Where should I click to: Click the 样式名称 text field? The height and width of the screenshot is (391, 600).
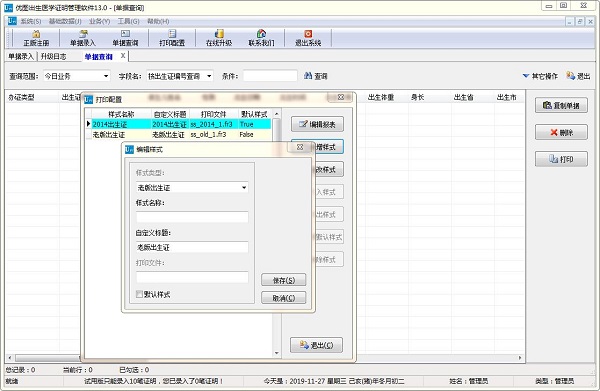point(192,217)
